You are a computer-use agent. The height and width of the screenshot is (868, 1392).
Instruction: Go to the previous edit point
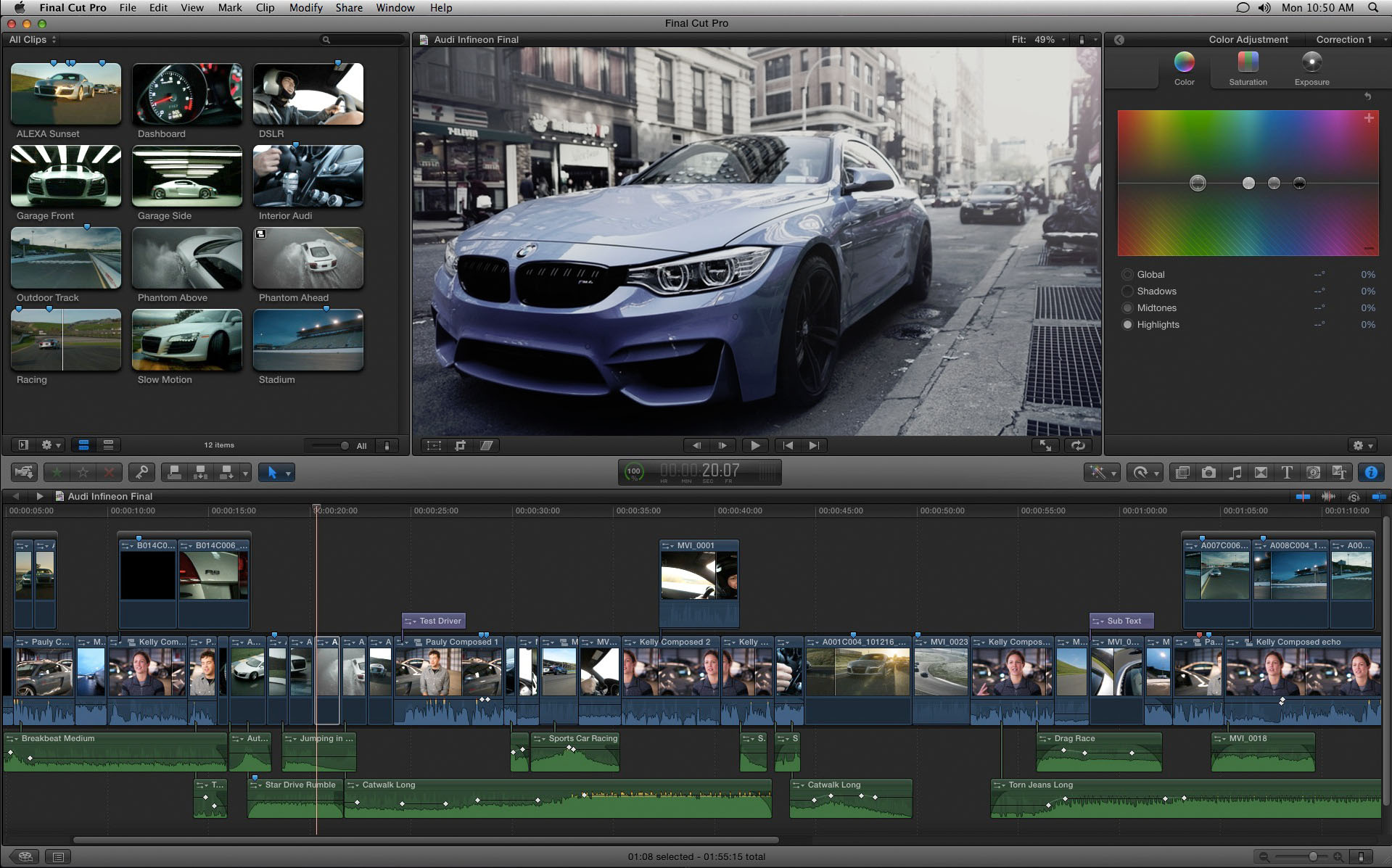tap(788, 445)
